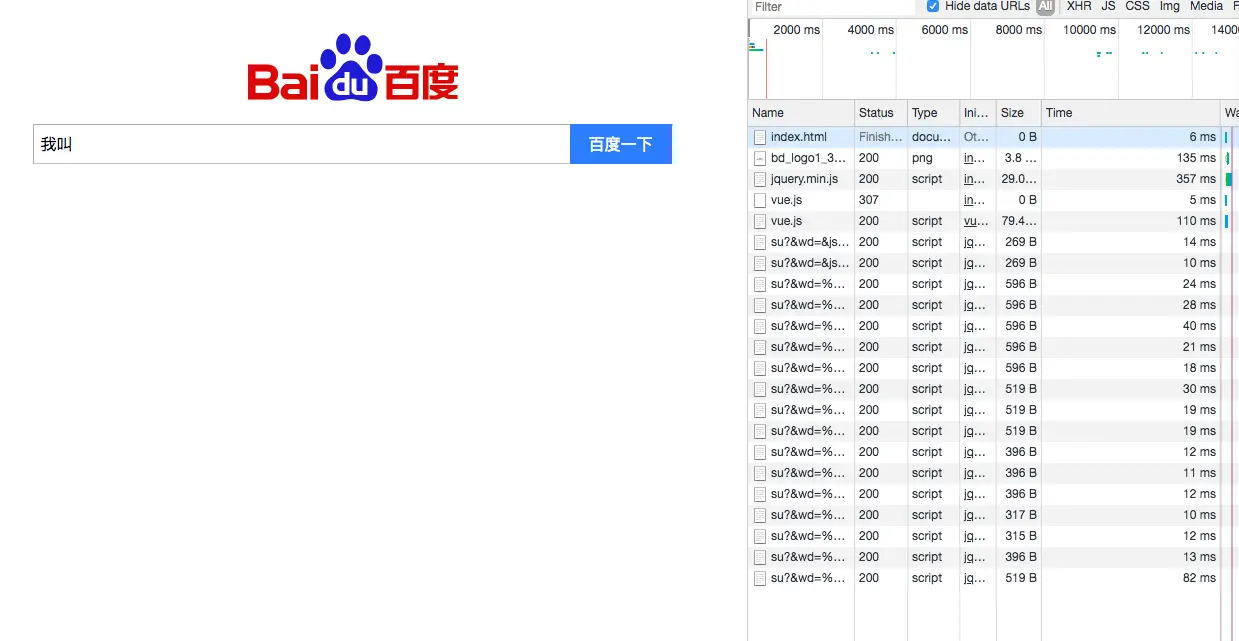Sort by the Ini... initiator column header
Viewport: 1239px width, 641px height.
(977, 113)
